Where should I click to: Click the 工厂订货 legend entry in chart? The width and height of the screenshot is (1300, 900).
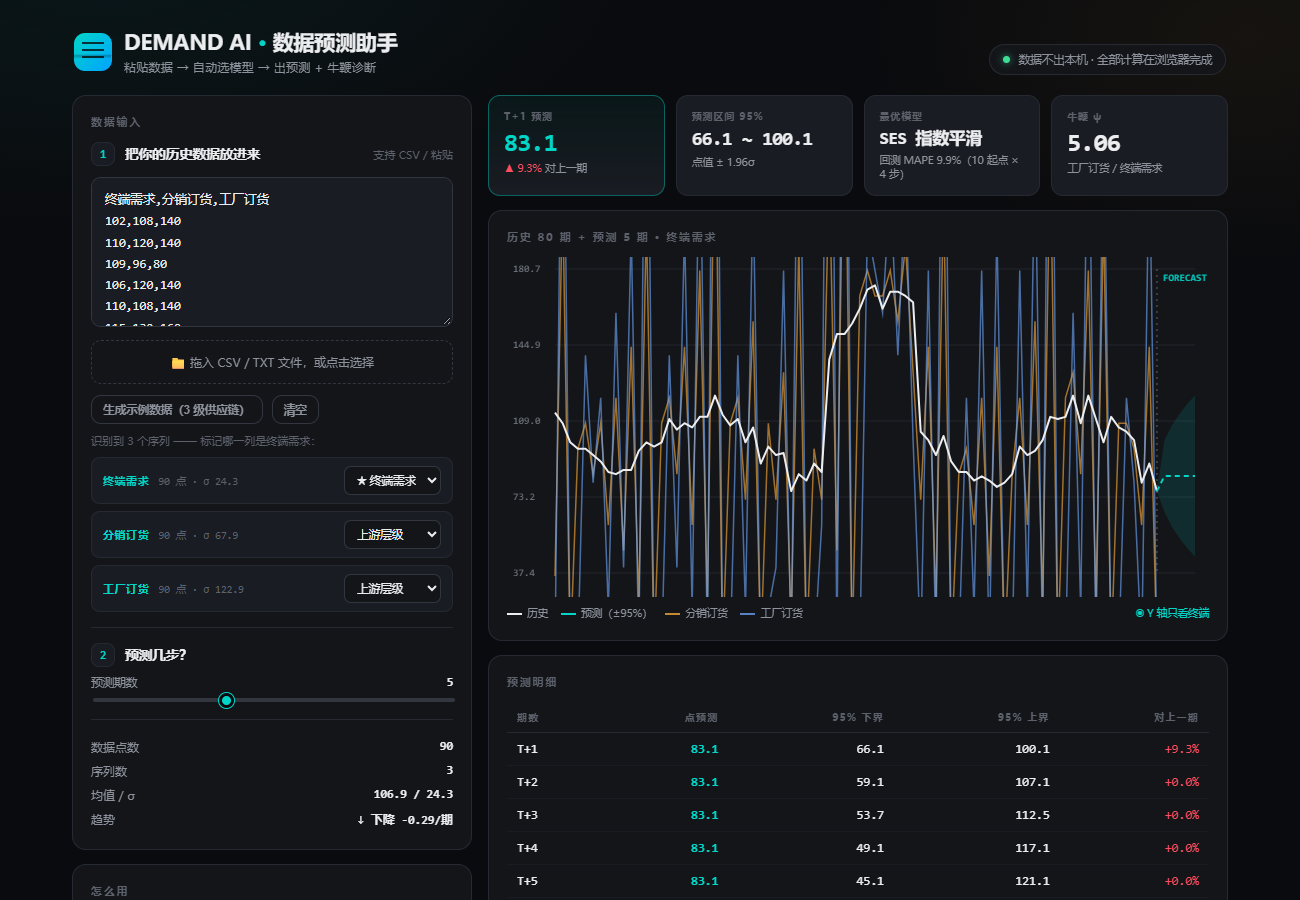771,613
